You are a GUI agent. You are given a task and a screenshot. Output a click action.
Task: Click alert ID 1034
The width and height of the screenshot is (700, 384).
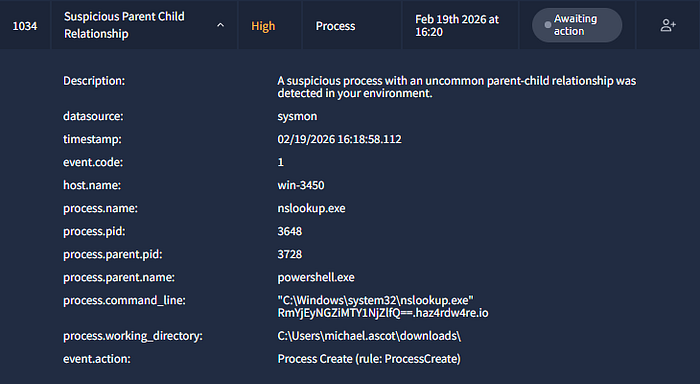pos(25,26)
